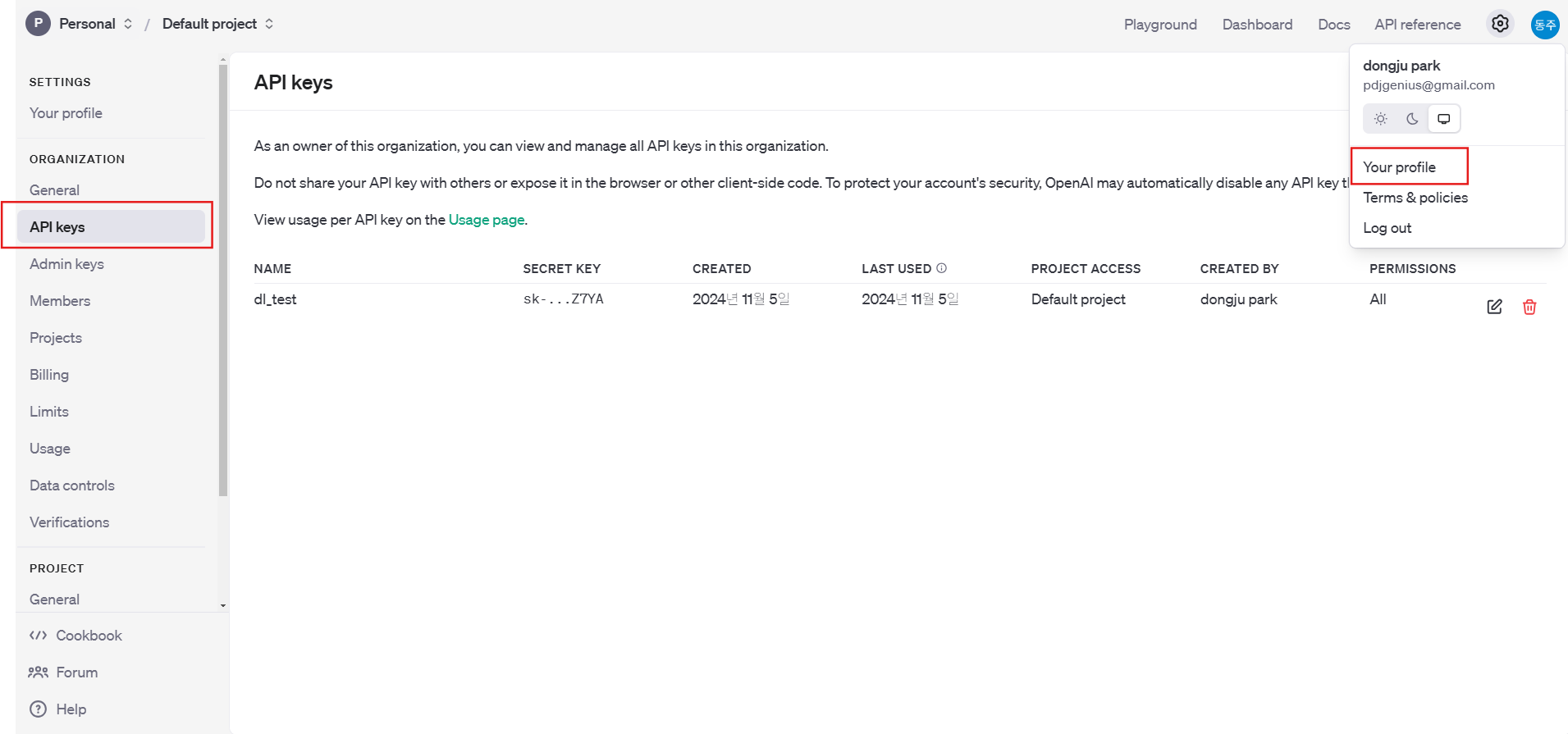Open the Personal organization switcher
Viewport: 1568px width, 734px height.
(x=95, y=24)
